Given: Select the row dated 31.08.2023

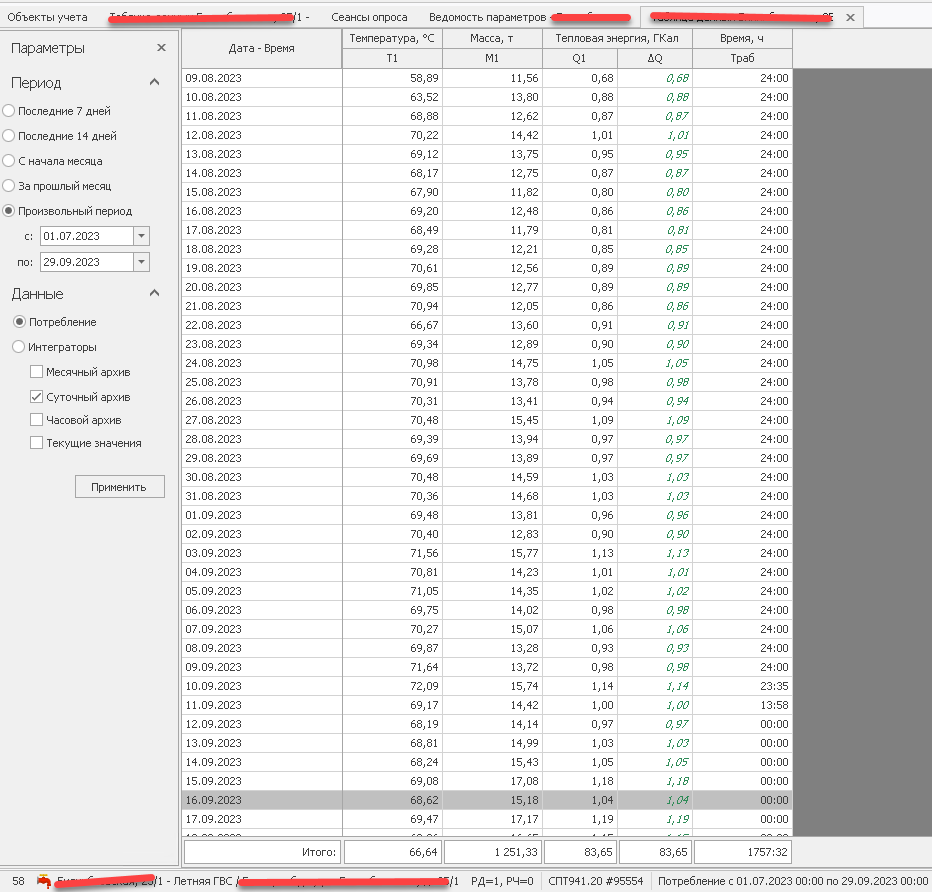Looking at the screenshot, I should coord(487,496).
